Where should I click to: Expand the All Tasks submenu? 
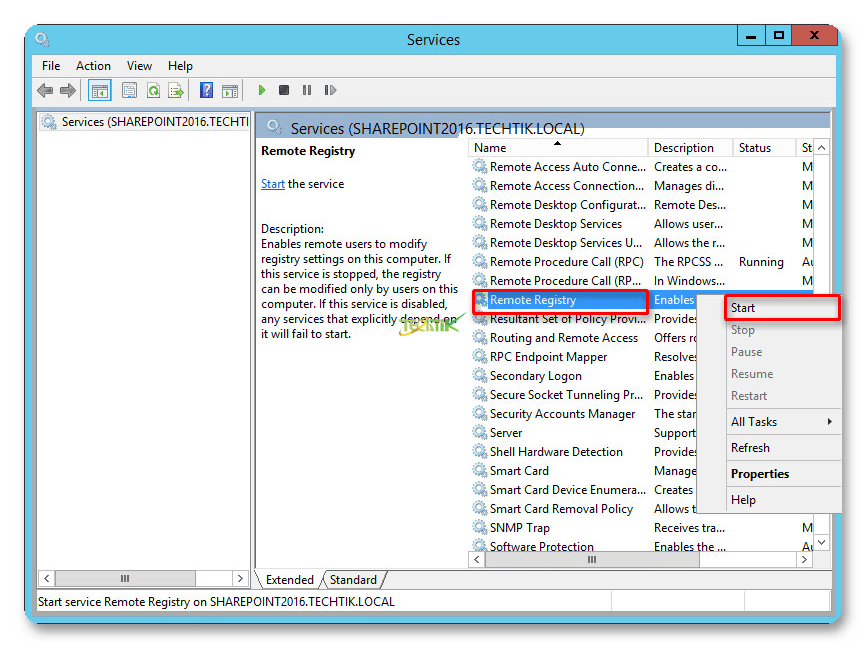pos(780,422)
